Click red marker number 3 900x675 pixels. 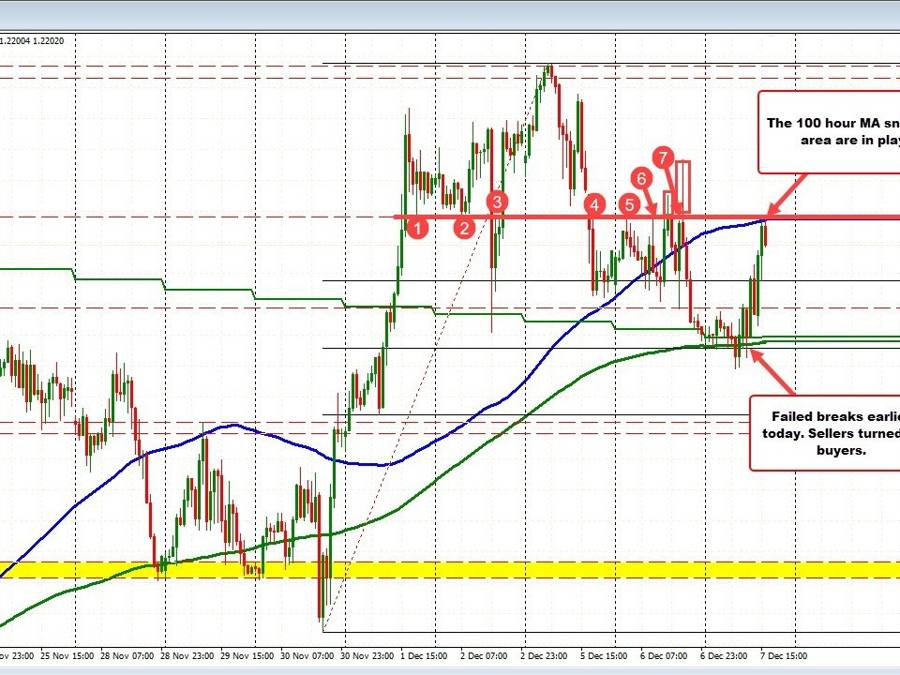(497, 202)
